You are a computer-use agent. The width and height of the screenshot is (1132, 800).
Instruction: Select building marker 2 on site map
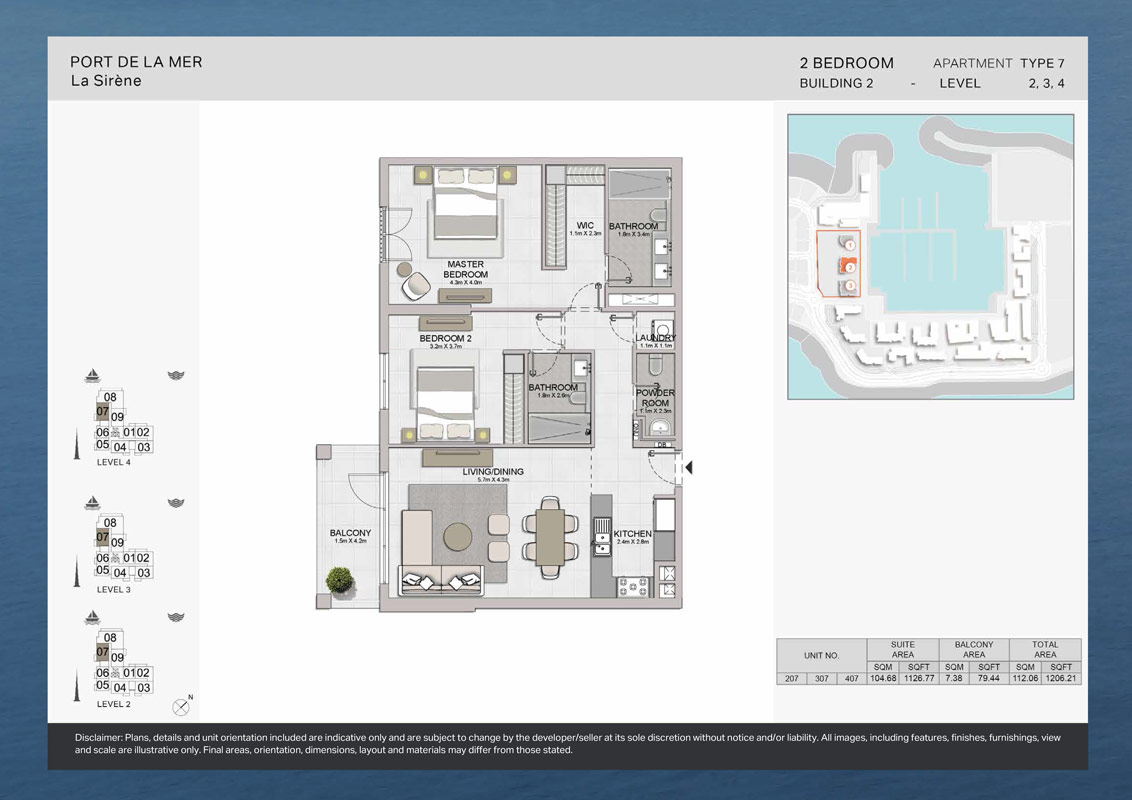pos(849,267)
